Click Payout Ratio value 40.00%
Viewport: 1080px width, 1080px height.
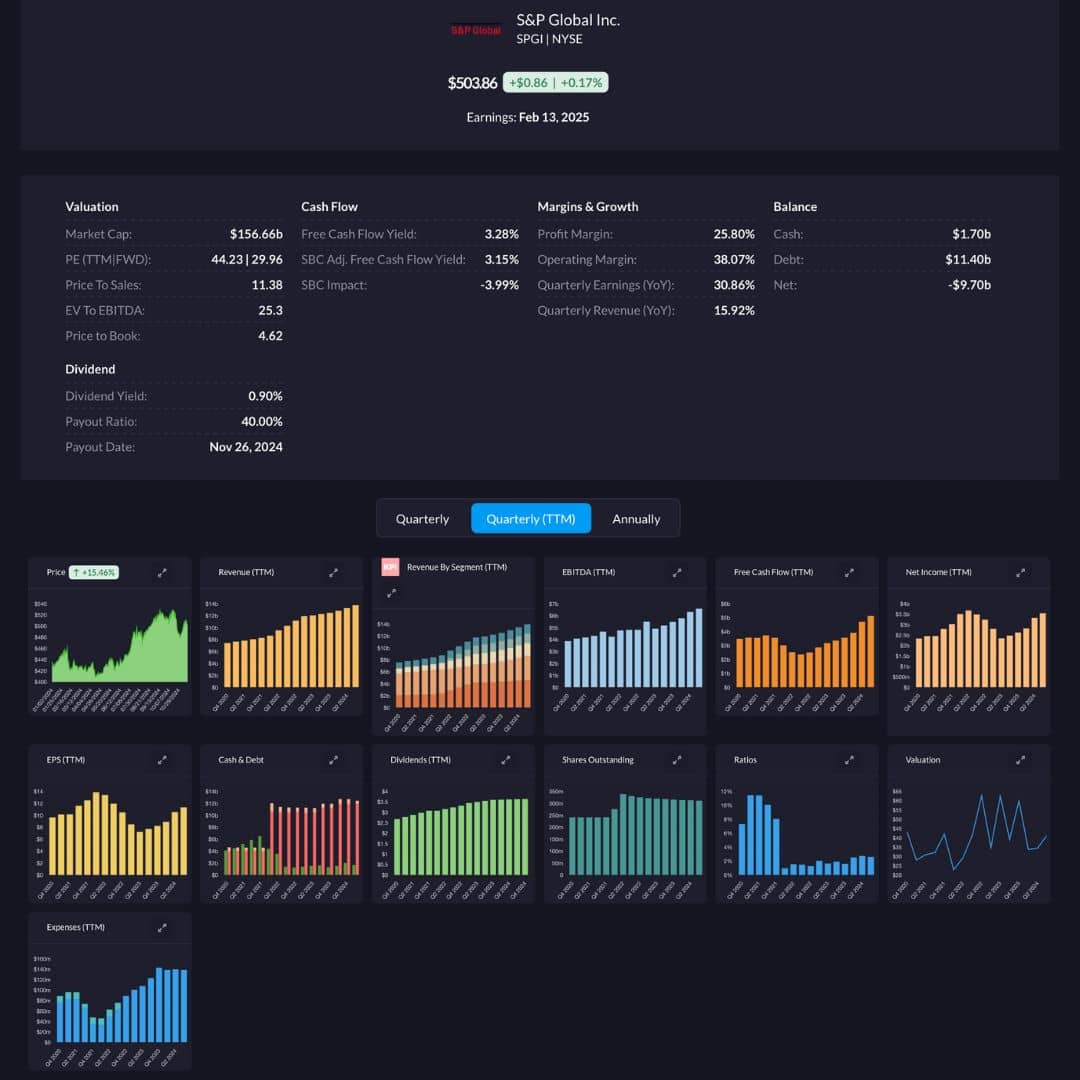click(x=262, y=422)
